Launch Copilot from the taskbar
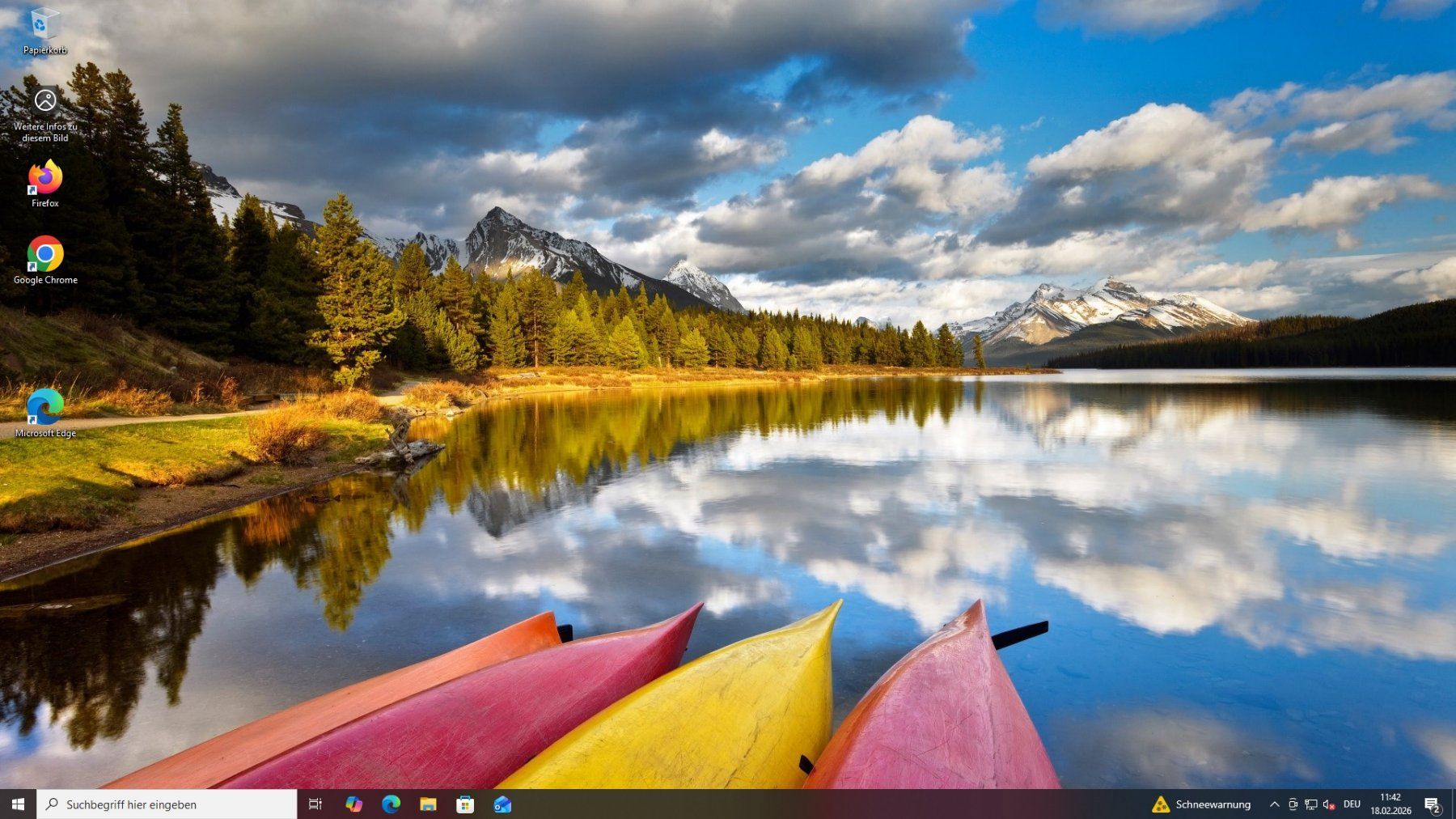This screenshot has height=819, width=1456. [x=353, y=804]
